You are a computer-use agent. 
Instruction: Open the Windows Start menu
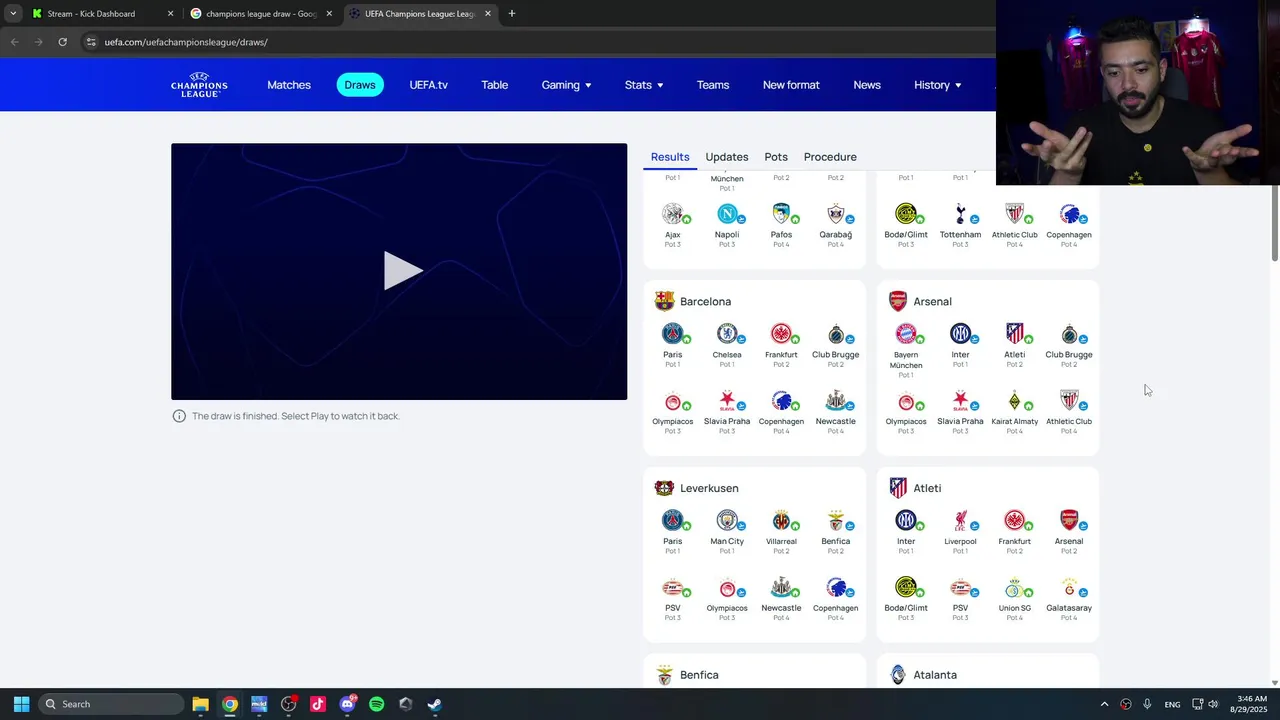[x=21, y=704]
